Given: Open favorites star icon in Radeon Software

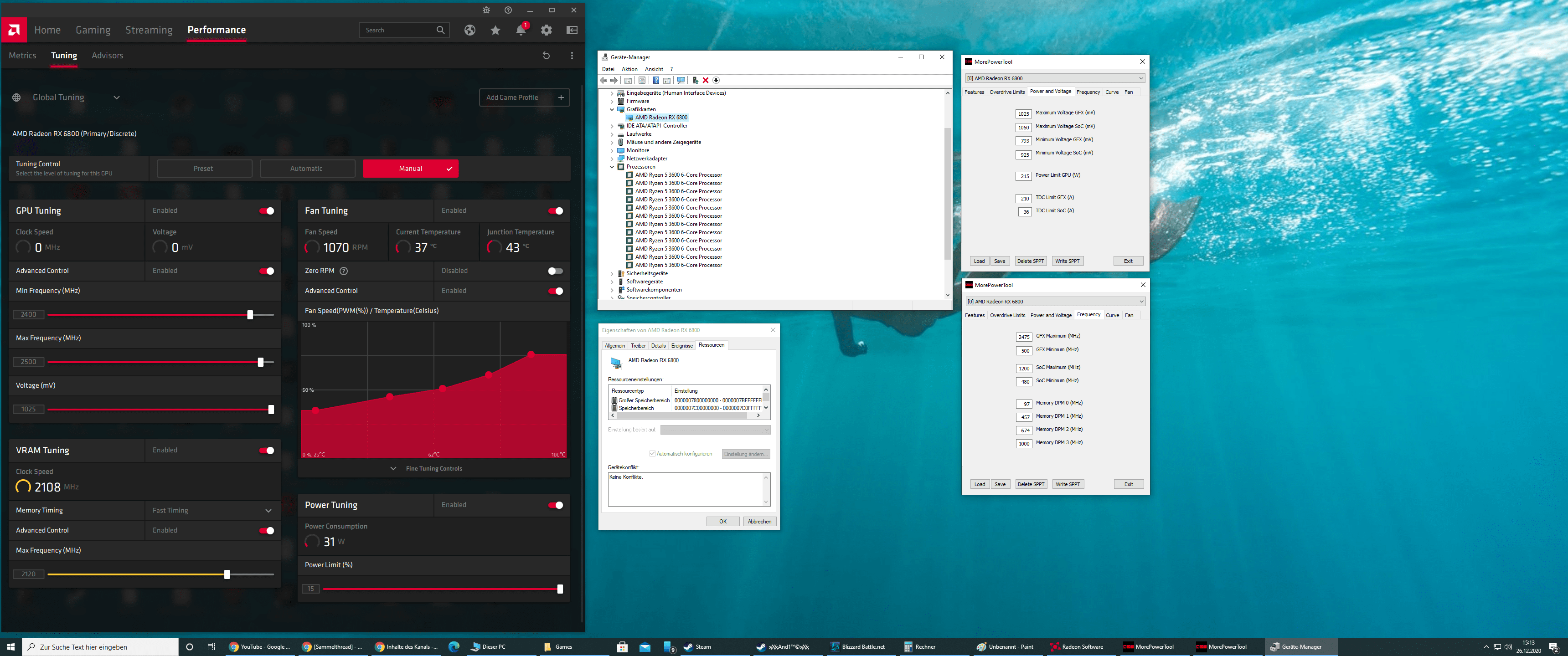Looking at the screenshot, I should point(495,30).
